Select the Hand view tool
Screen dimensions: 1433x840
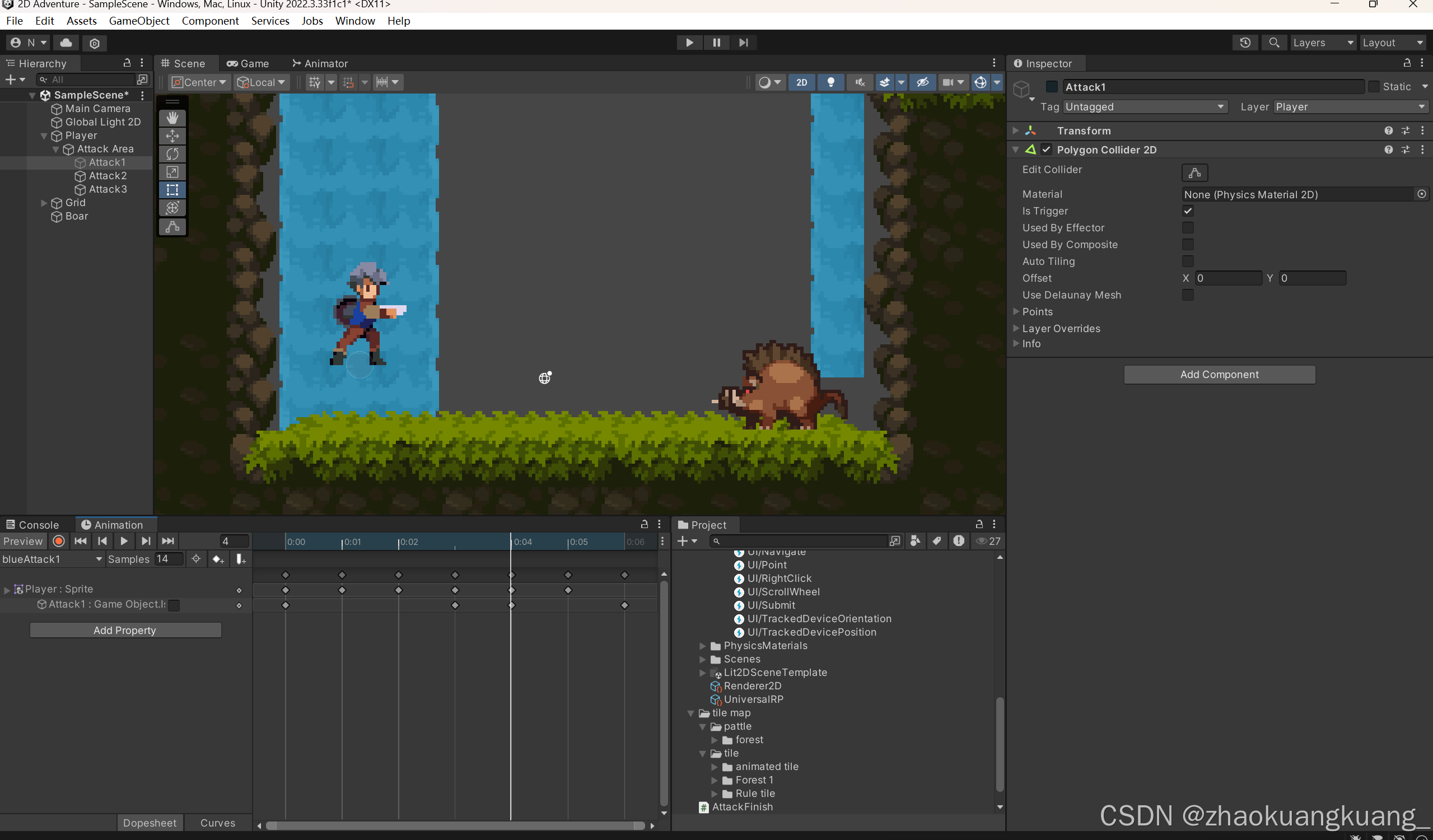coord(172,118)
